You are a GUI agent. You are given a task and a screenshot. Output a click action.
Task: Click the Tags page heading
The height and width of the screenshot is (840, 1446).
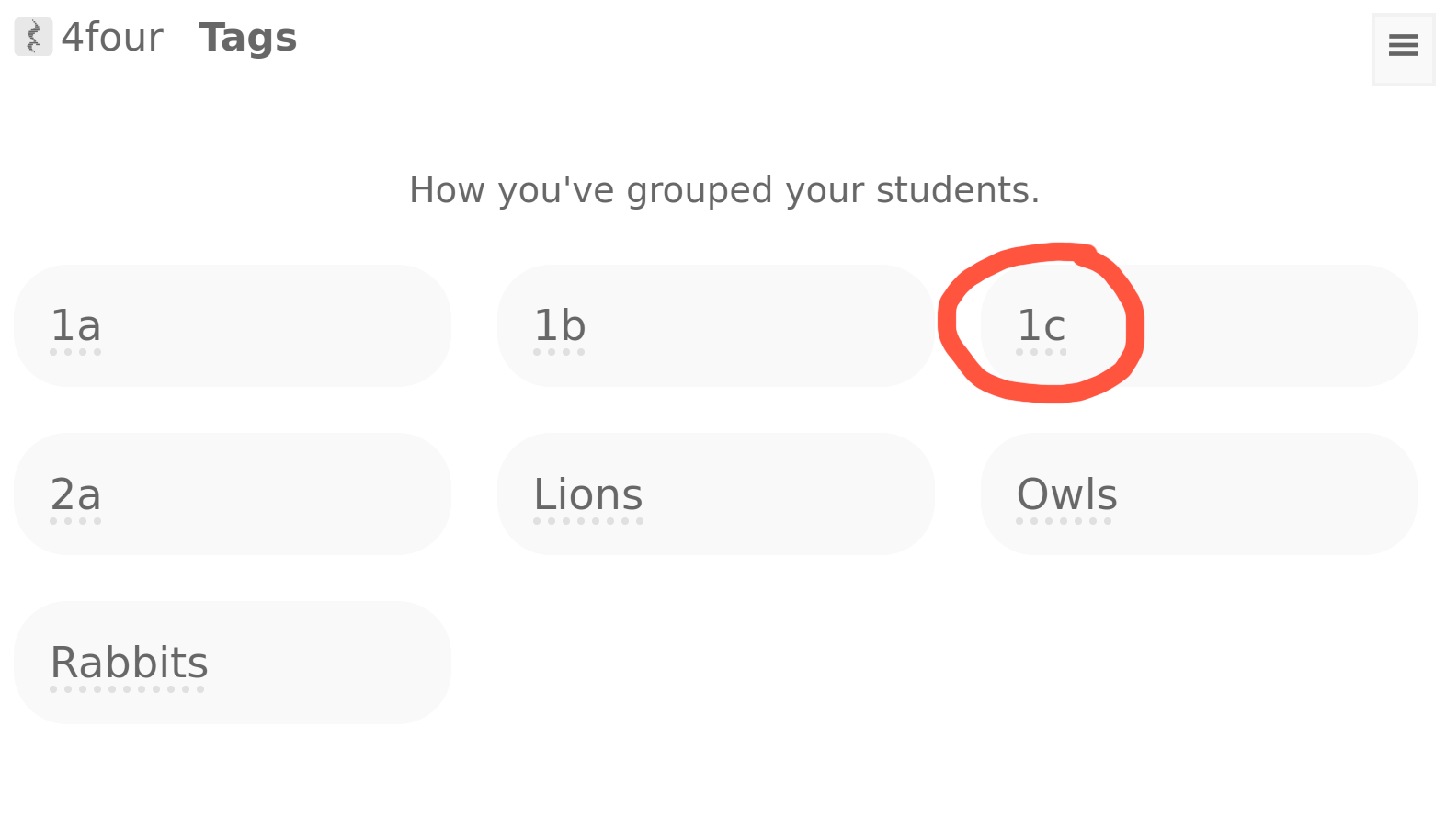pos(247,38)
